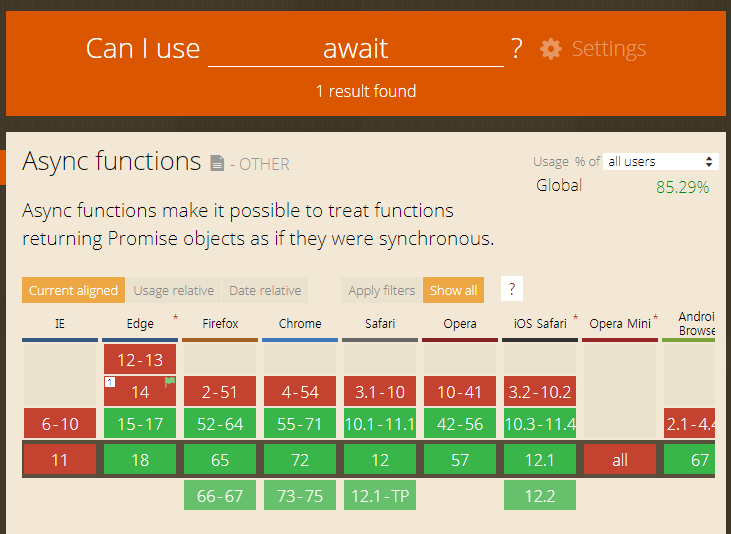Select the Safari 3.1-10 cell
The width and height of the screenshot is (731, 534).
click(x=380, y=391)
